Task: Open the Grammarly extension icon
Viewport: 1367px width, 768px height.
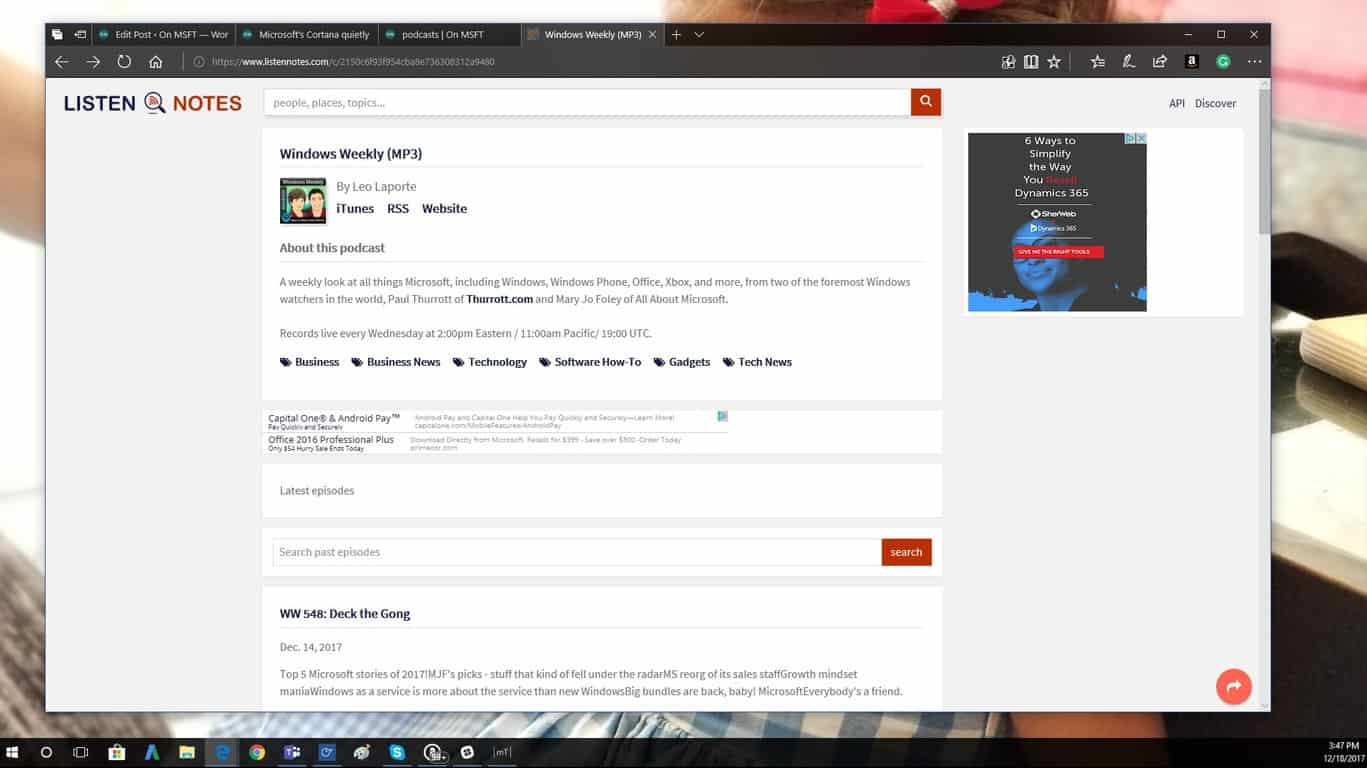Action: 1222,62
